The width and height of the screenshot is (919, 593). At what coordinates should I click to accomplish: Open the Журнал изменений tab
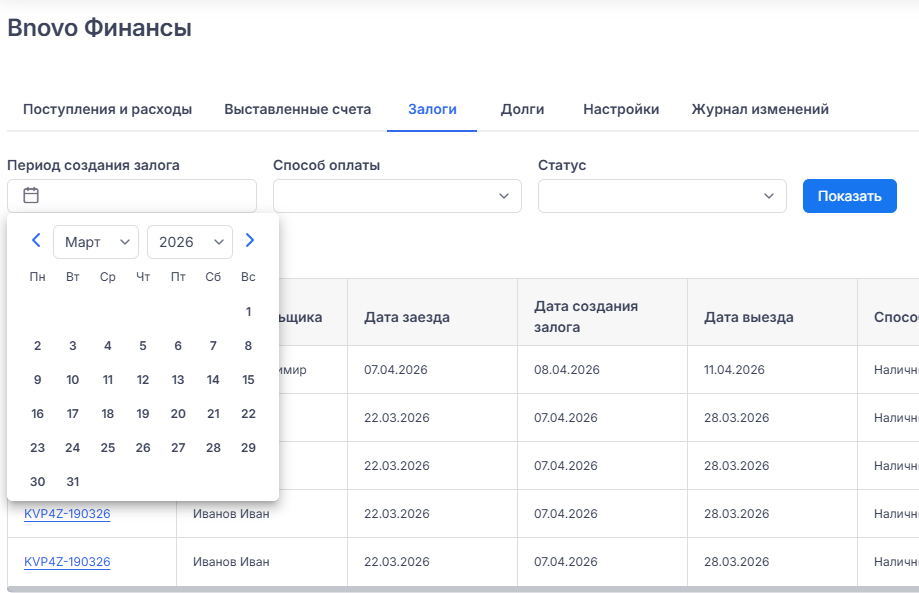coord(760,109)
